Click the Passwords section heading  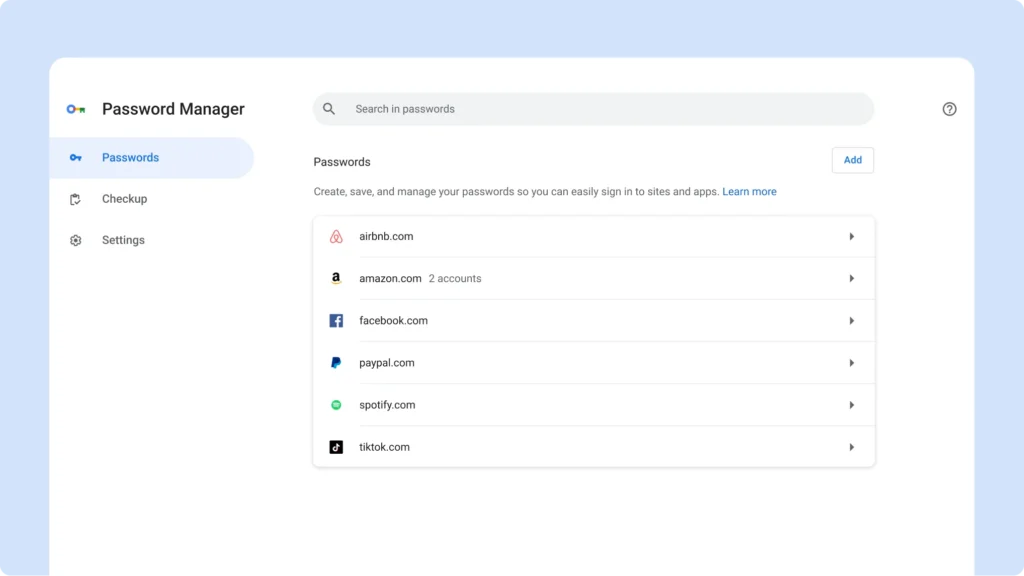[x=342, y=162]
